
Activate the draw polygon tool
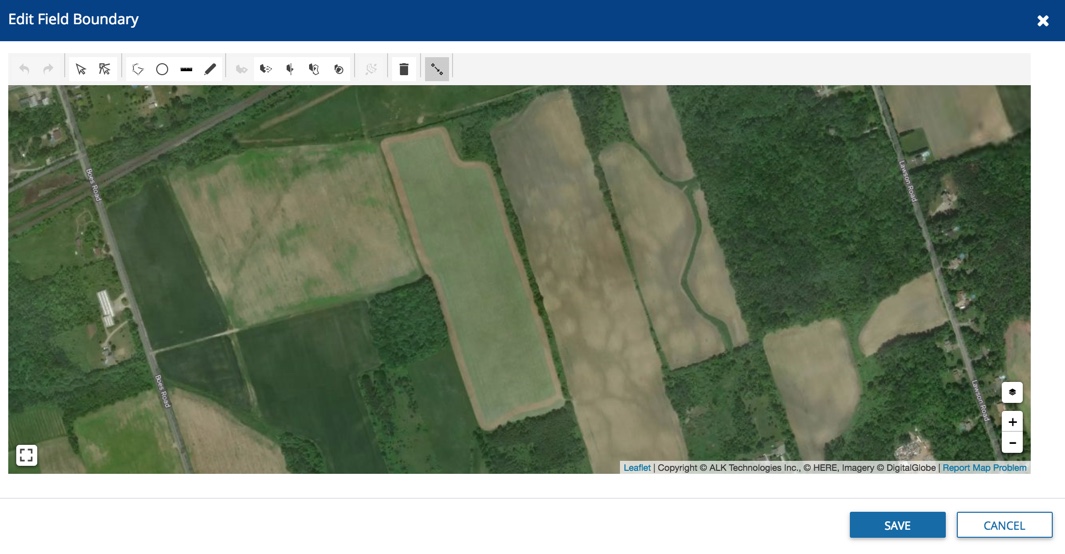coord(138,69)
